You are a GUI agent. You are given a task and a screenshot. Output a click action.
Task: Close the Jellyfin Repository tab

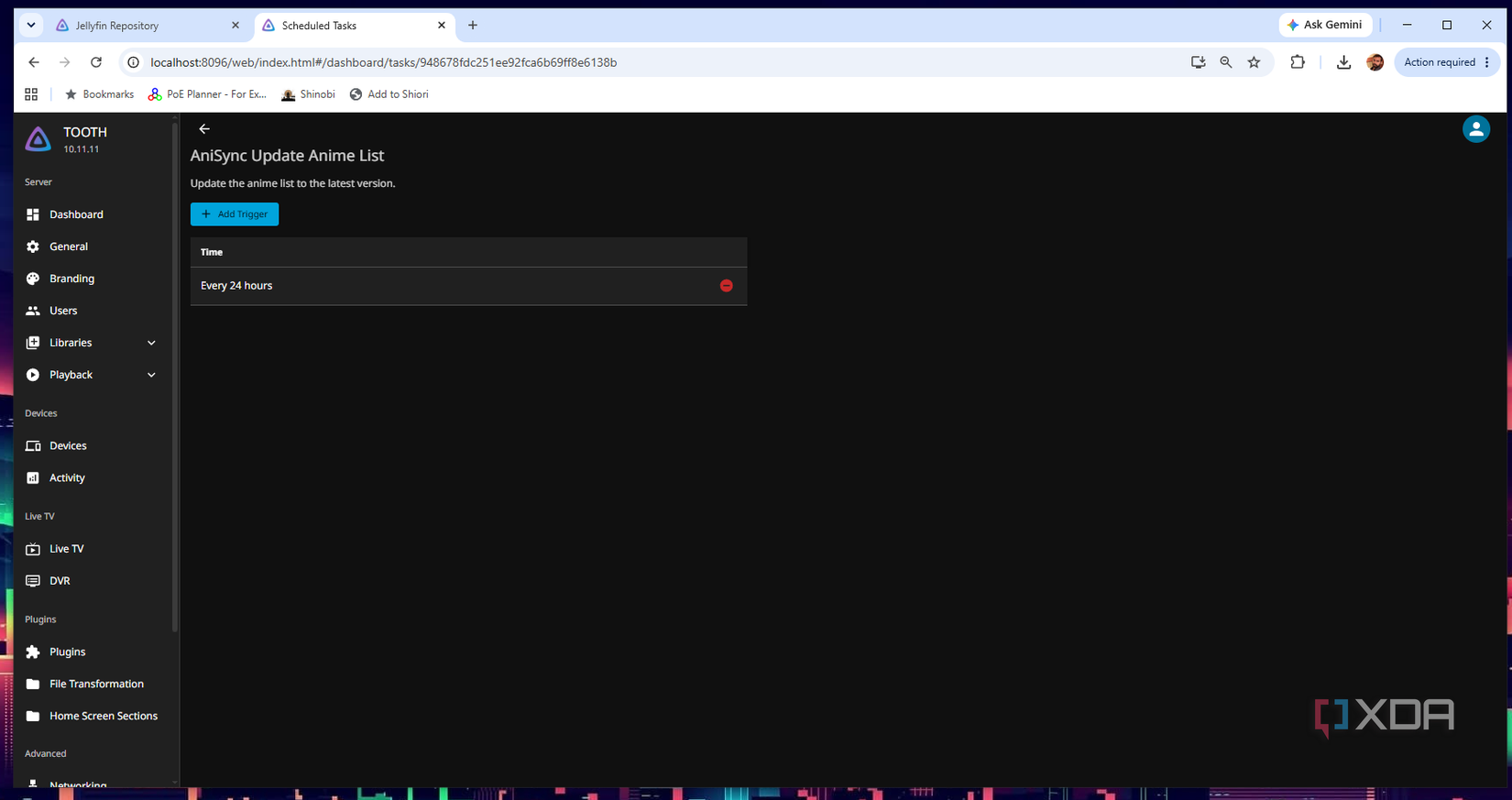[236, 26]
